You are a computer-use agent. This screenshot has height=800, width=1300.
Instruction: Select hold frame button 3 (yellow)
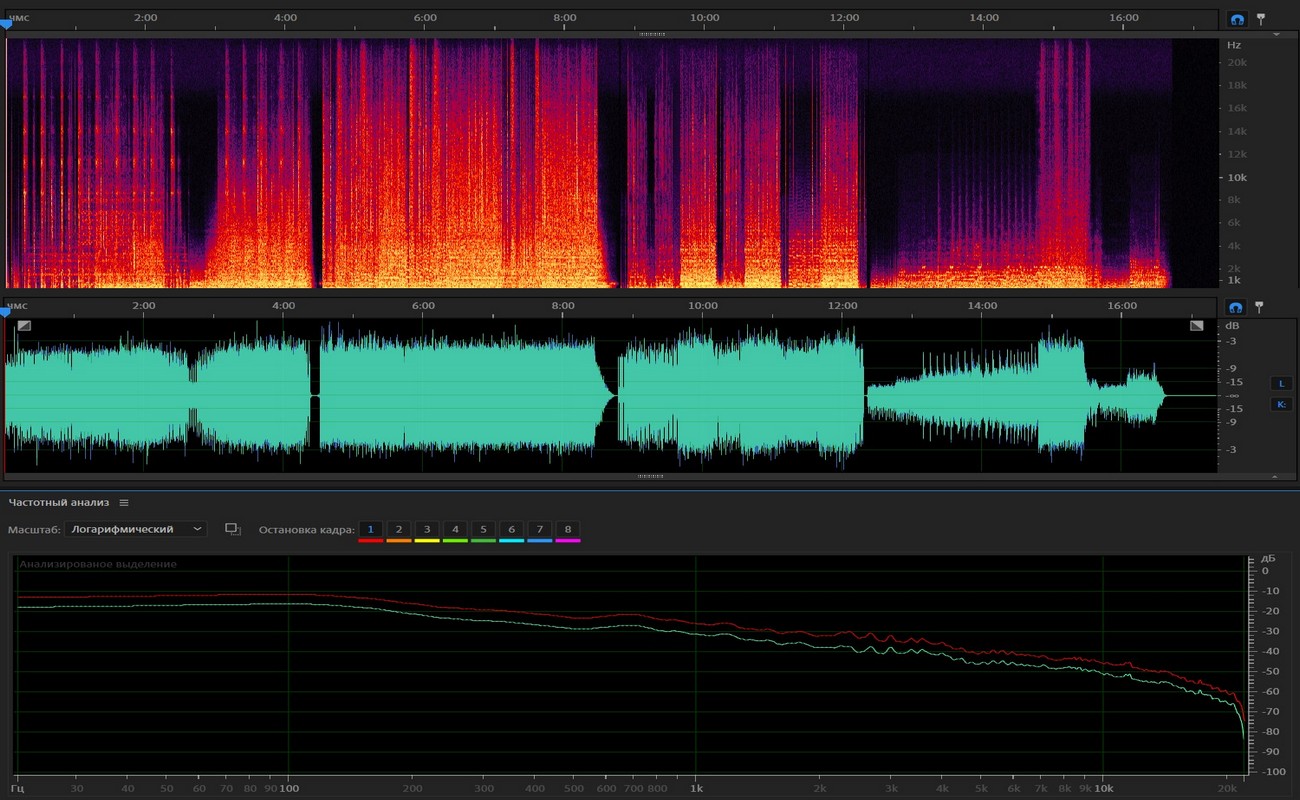tap(427, 529)
